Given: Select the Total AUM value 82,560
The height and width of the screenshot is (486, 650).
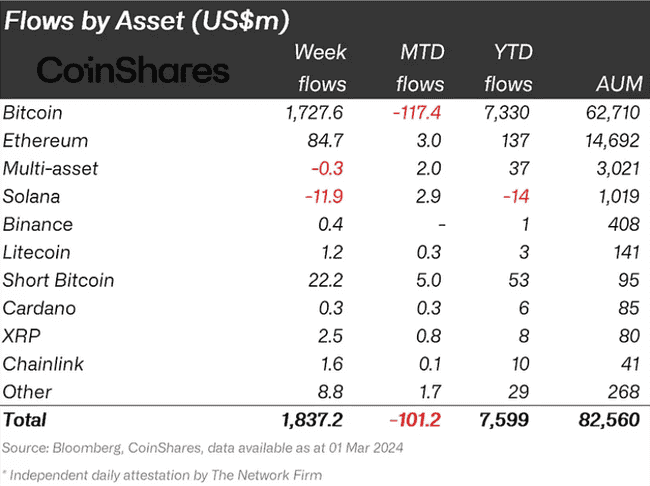Looking at the screenshot, I should click(606, 420).
